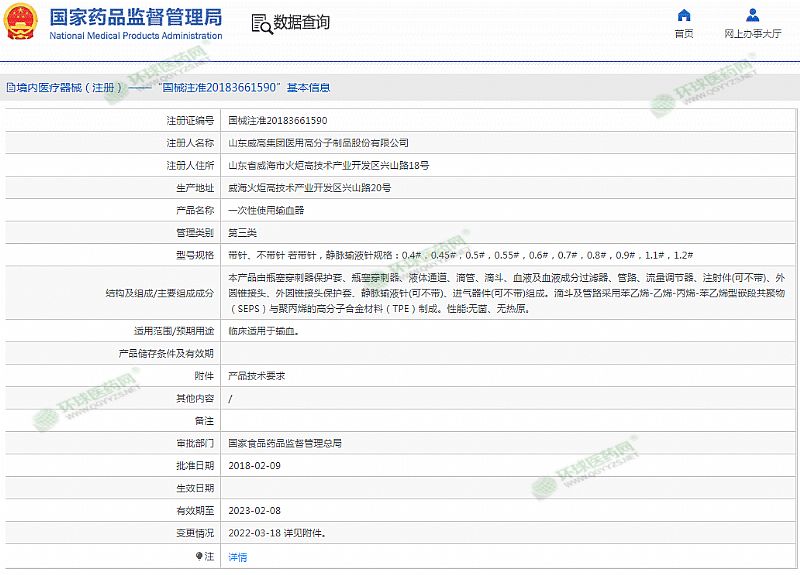Viewport: 800px width, 575px height.
Task: Click the 数据查询 heading text
Action: click(301, 23)
